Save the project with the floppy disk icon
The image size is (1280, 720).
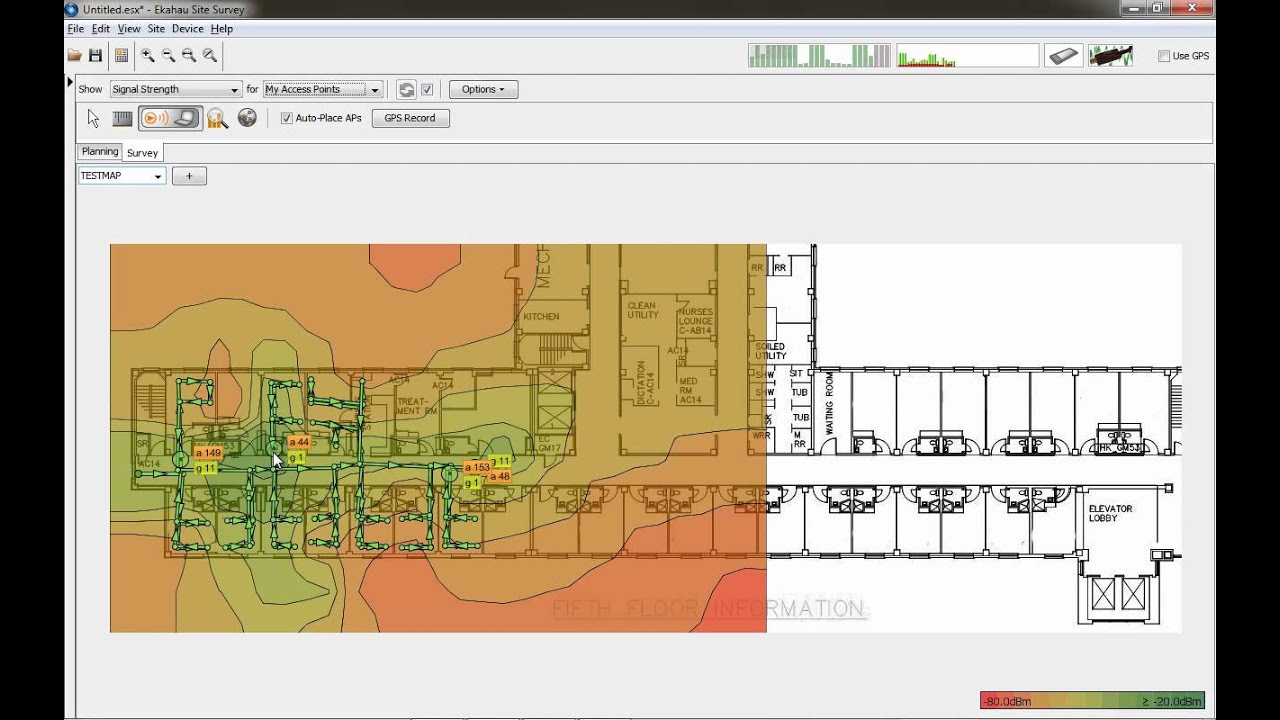pyautogui.click(x=96, y=56)
